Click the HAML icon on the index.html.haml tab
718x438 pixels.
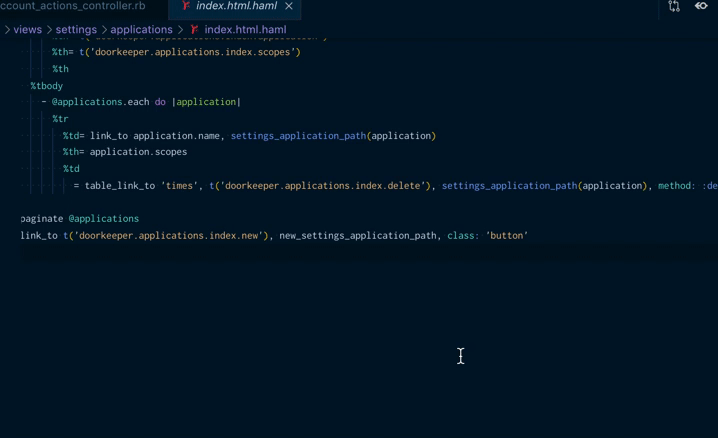[x=185, y=6]
